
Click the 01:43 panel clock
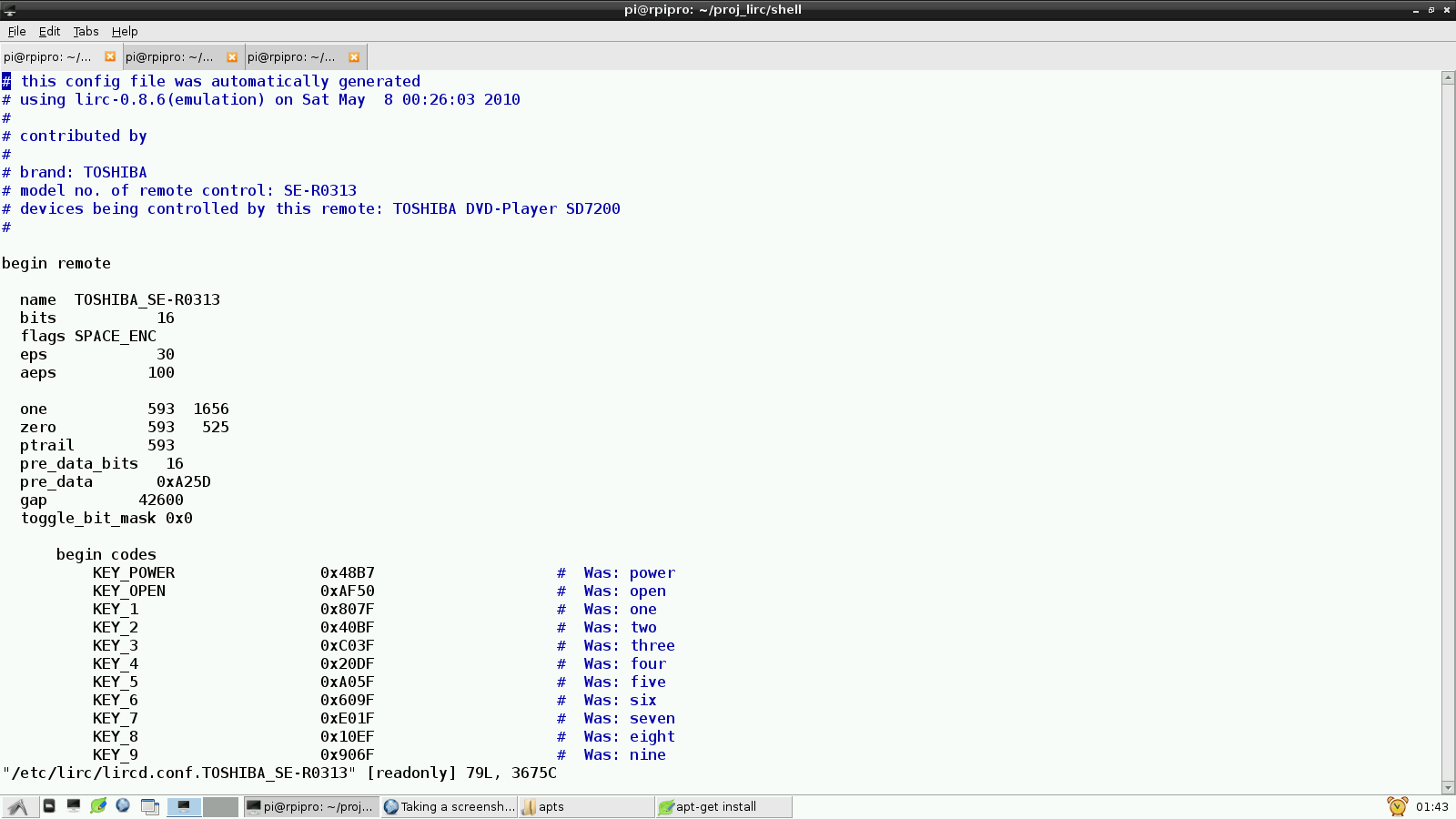click(1432, 806)
